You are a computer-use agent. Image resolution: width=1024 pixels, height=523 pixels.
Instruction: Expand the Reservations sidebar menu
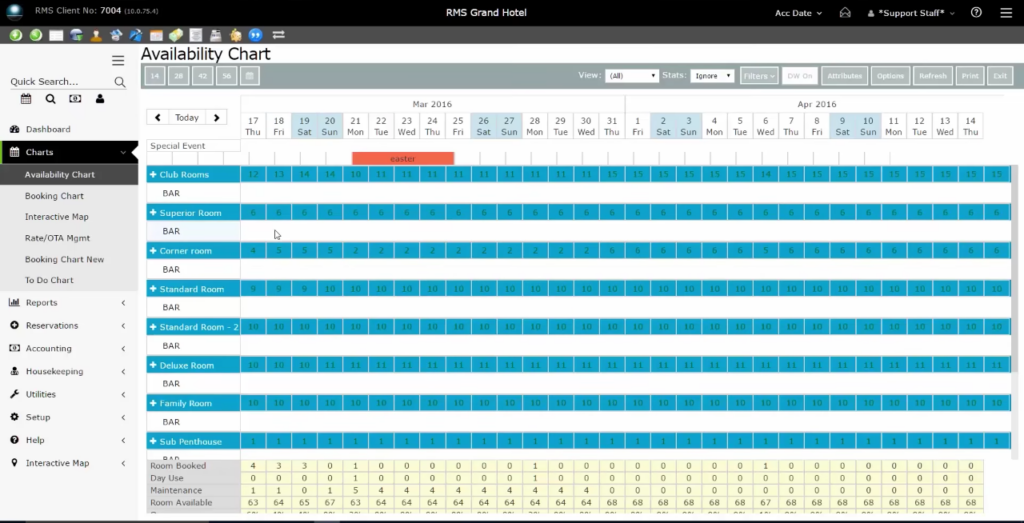point(69,325)
